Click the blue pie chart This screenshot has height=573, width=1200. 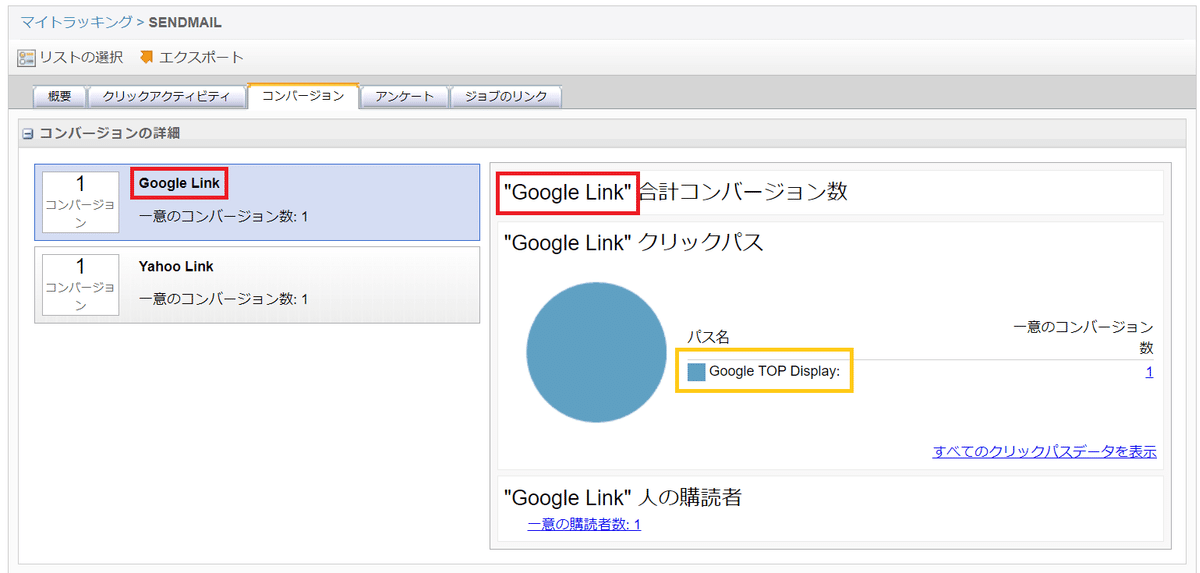coord(596,352)
